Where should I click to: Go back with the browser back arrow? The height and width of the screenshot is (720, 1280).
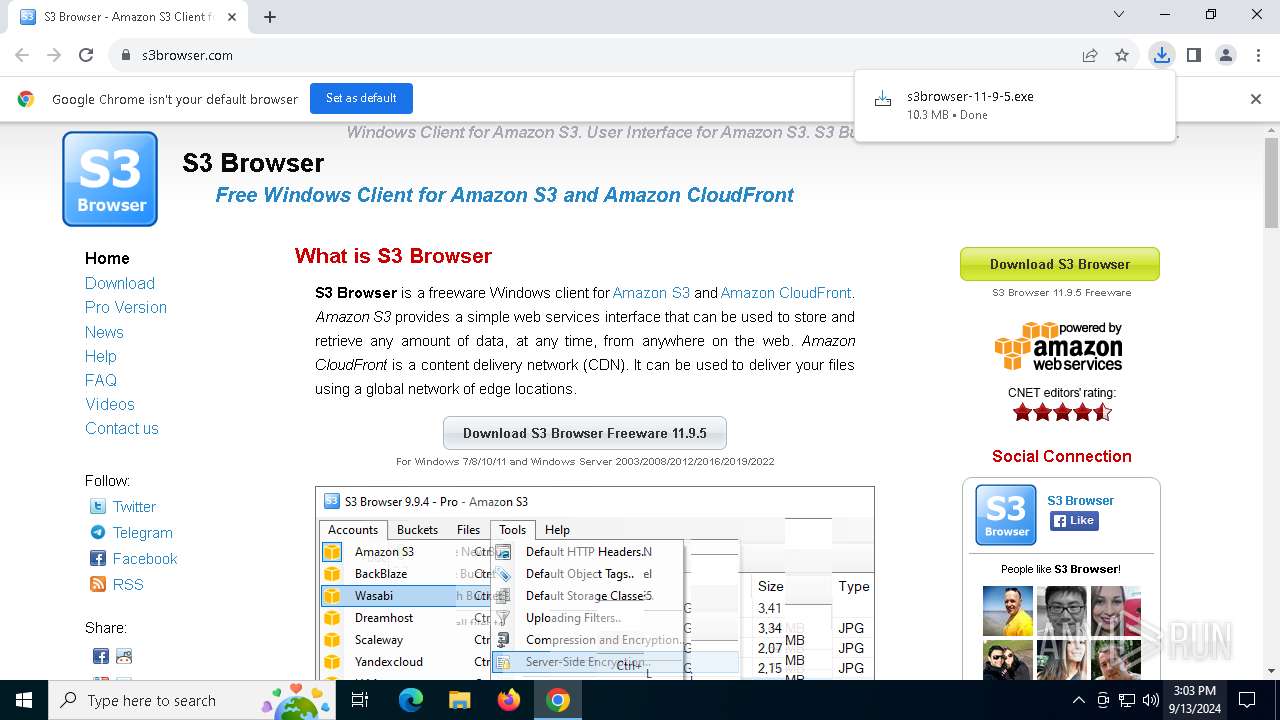click(x=22, y=55)
